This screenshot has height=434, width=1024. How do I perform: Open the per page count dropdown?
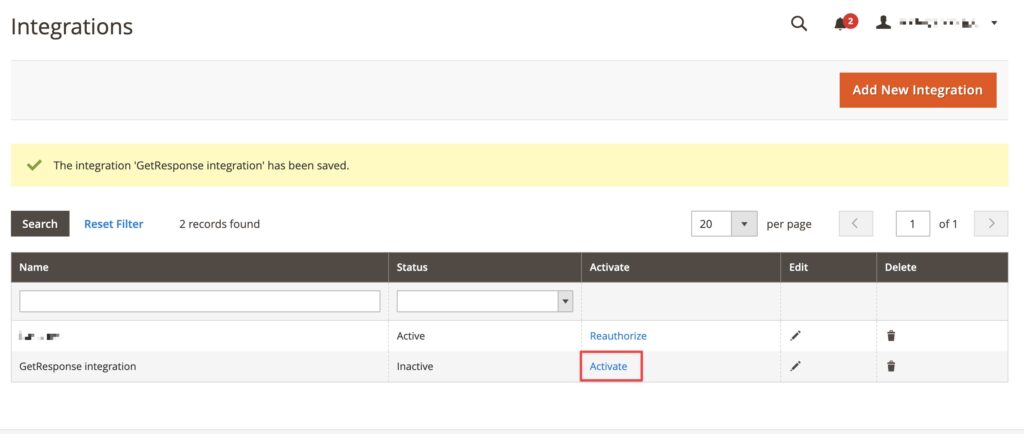tap(724, 224)
